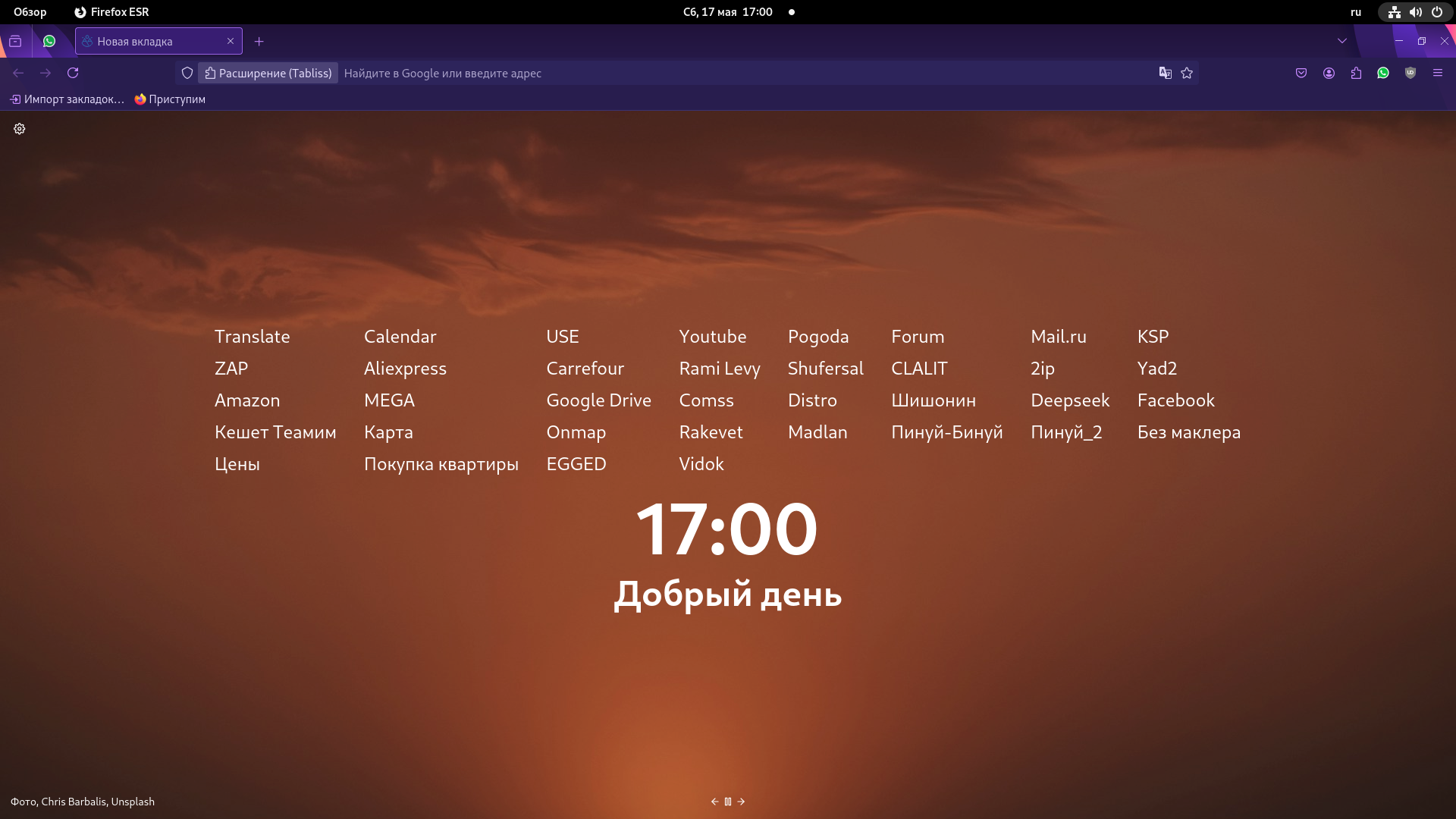Open the Aliexpress link

point(406,369)
